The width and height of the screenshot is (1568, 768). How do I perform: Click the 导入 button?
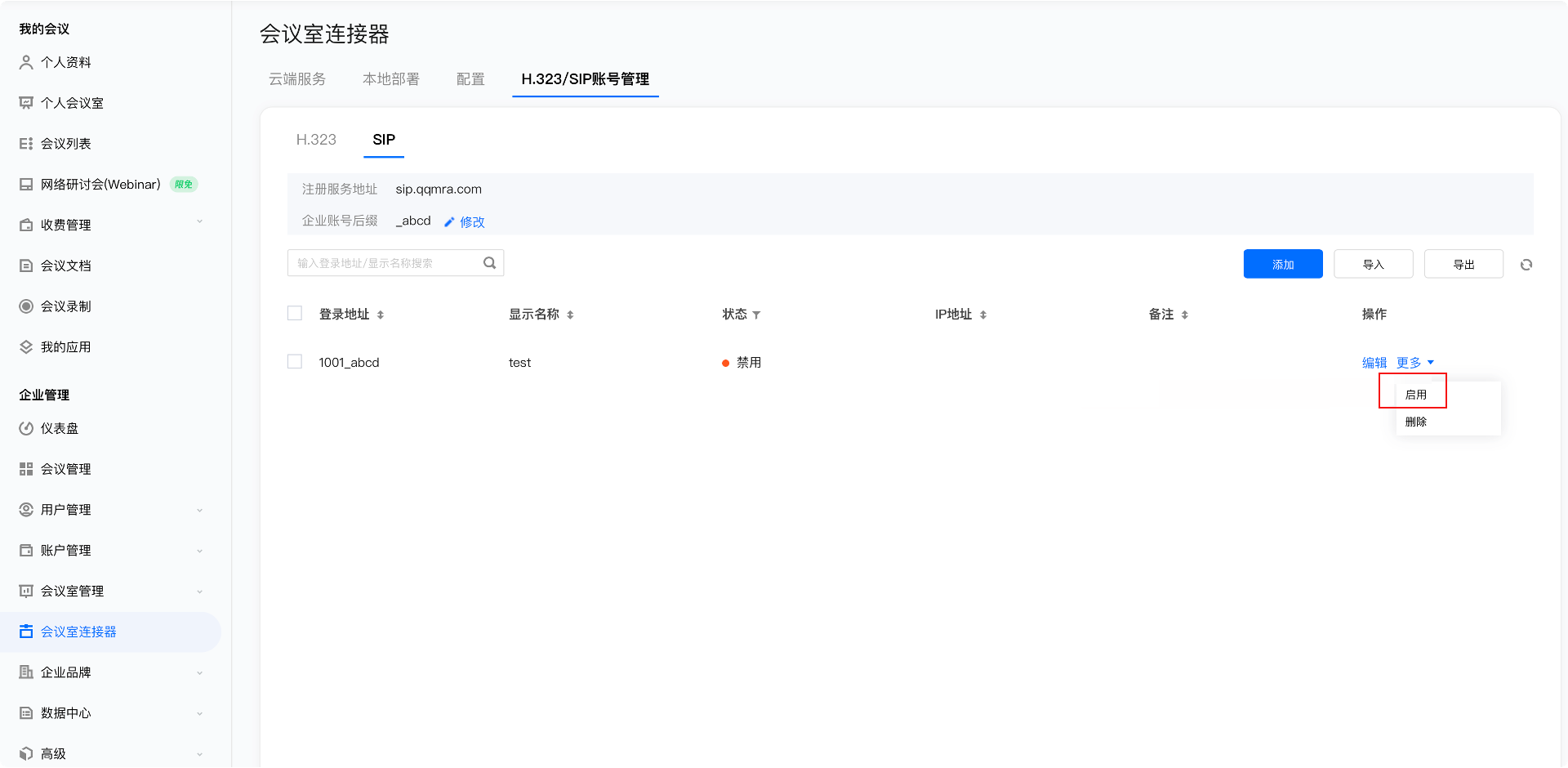click(1374, 264)
